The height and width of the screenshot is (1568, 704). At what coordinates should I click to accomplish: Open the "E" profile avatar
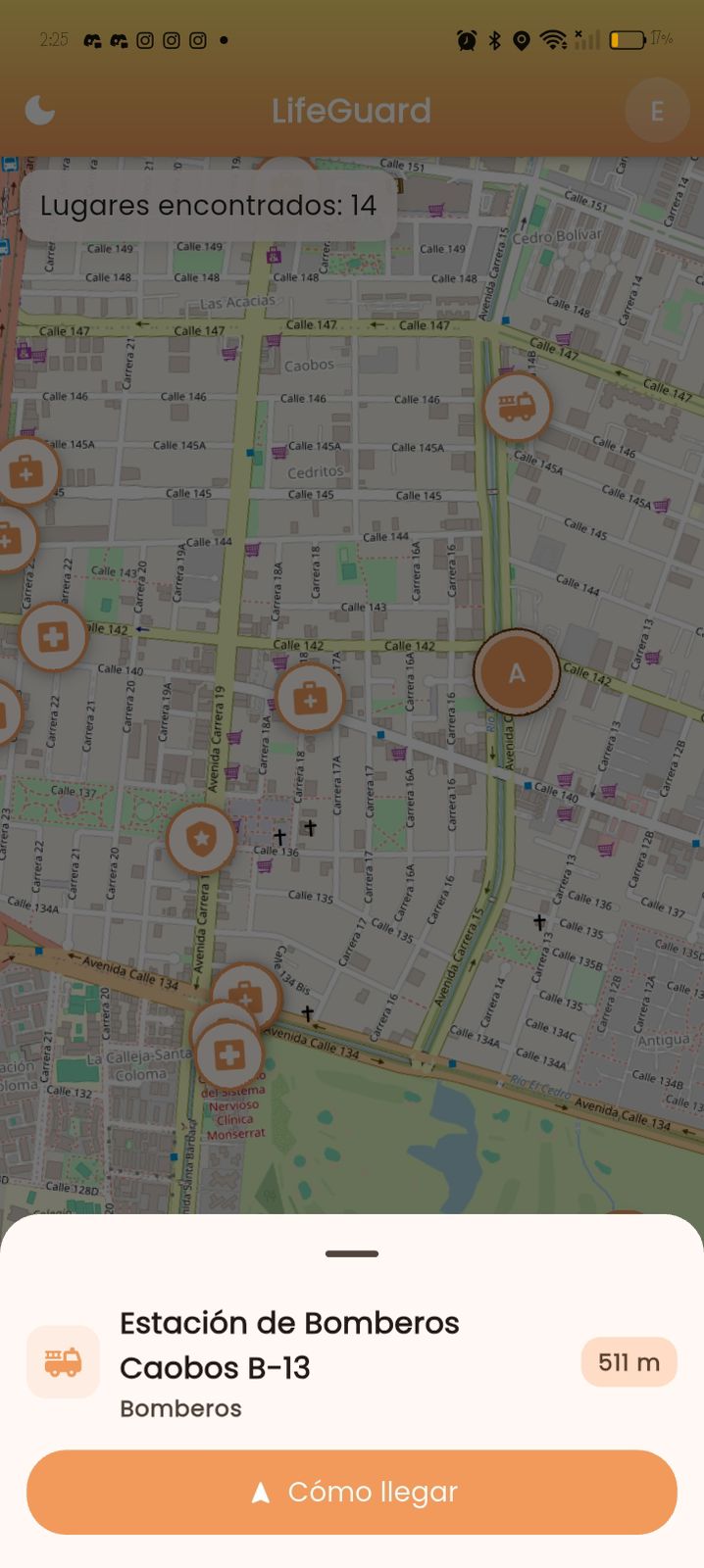click(x=657, y=111)
